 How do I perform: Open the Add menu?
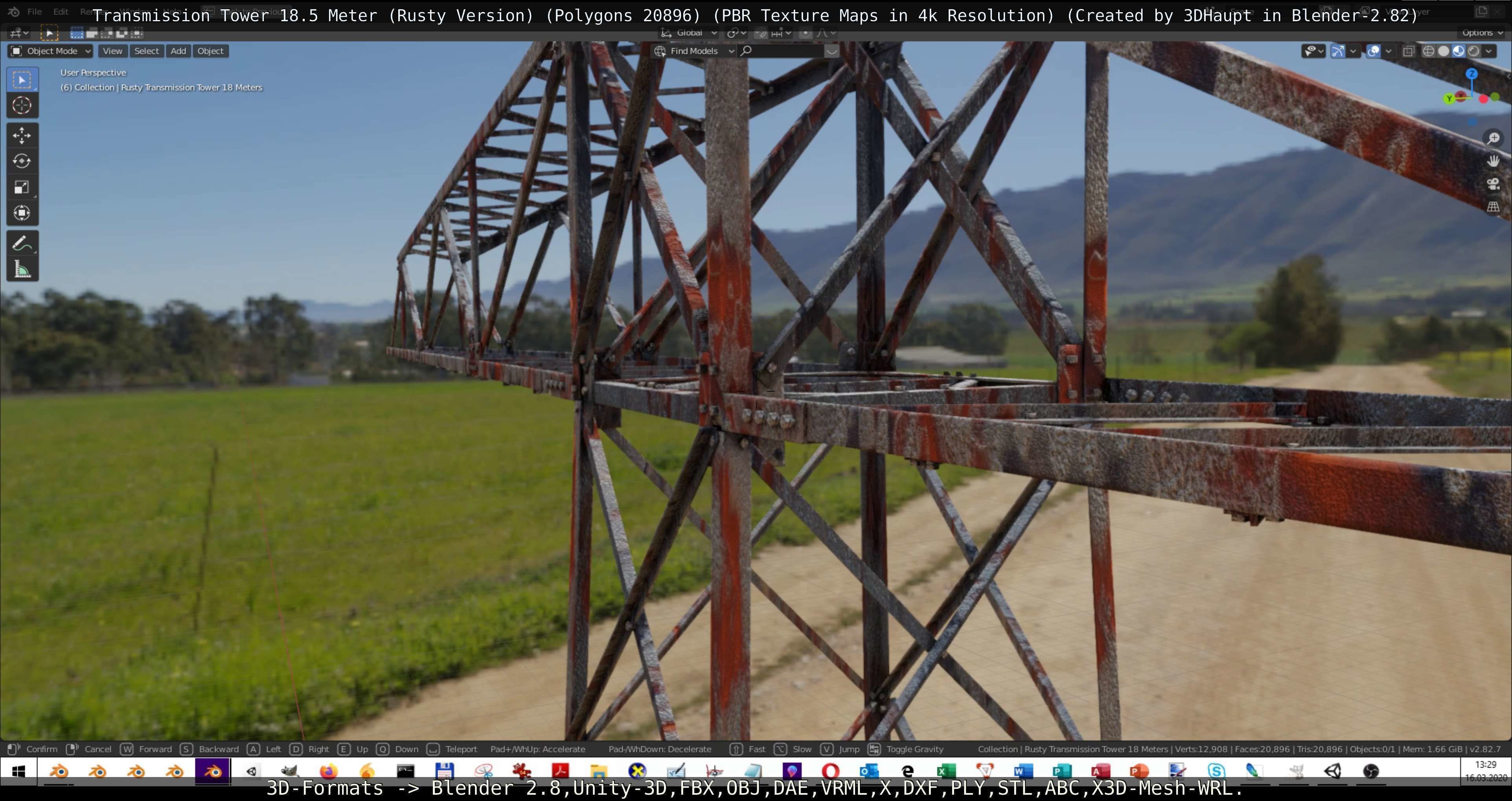[x=178, y=51]
